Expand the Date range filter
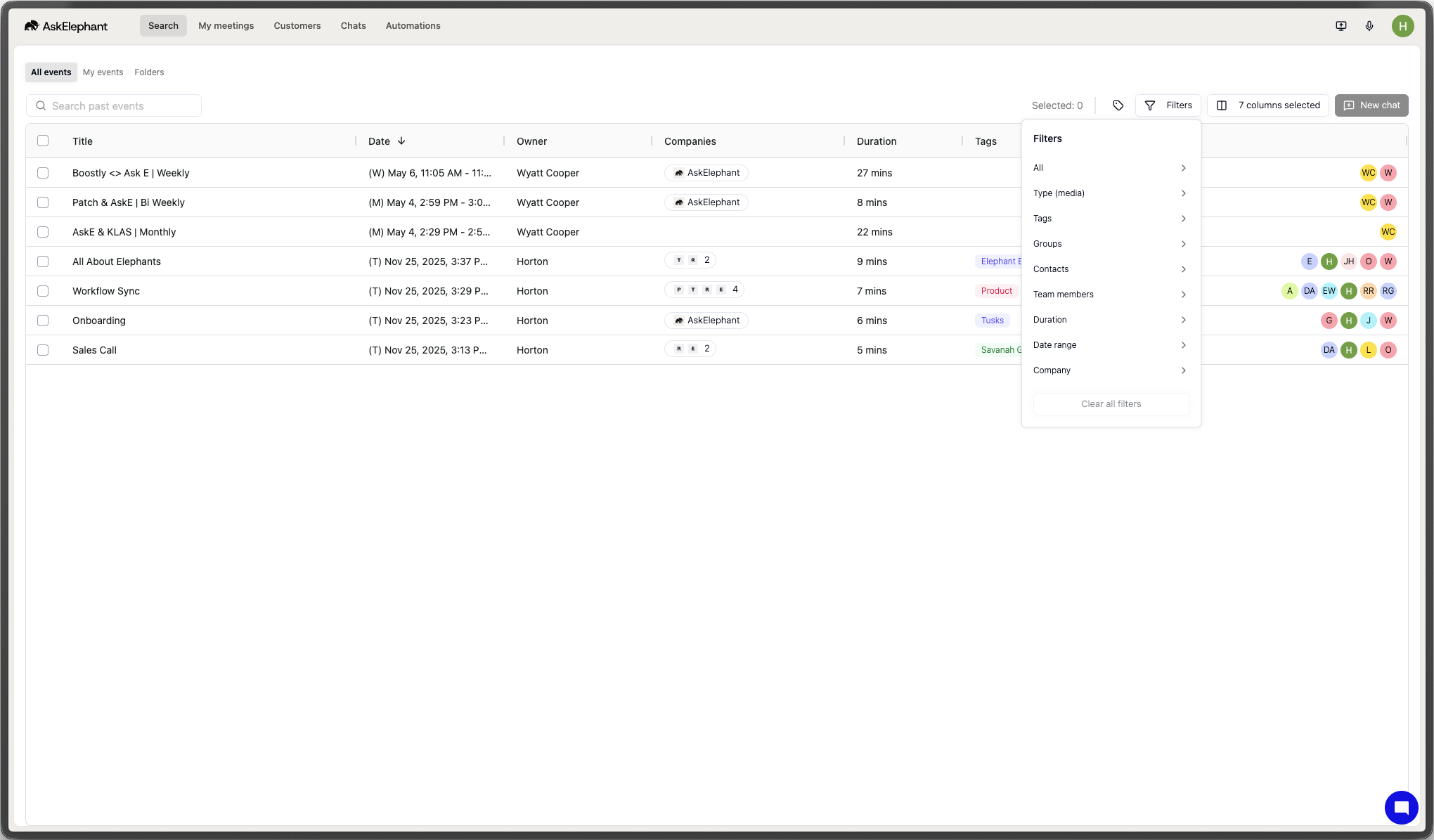1434x840 pixels. point(1111,345)
